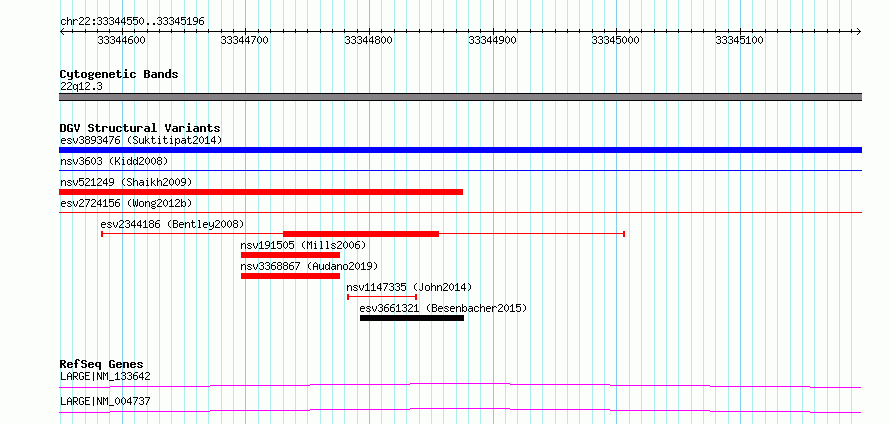This screenshot has width=890, height=424.
Task: Select the thin red nsv1147335 variant line
Action: pos(382,296)
